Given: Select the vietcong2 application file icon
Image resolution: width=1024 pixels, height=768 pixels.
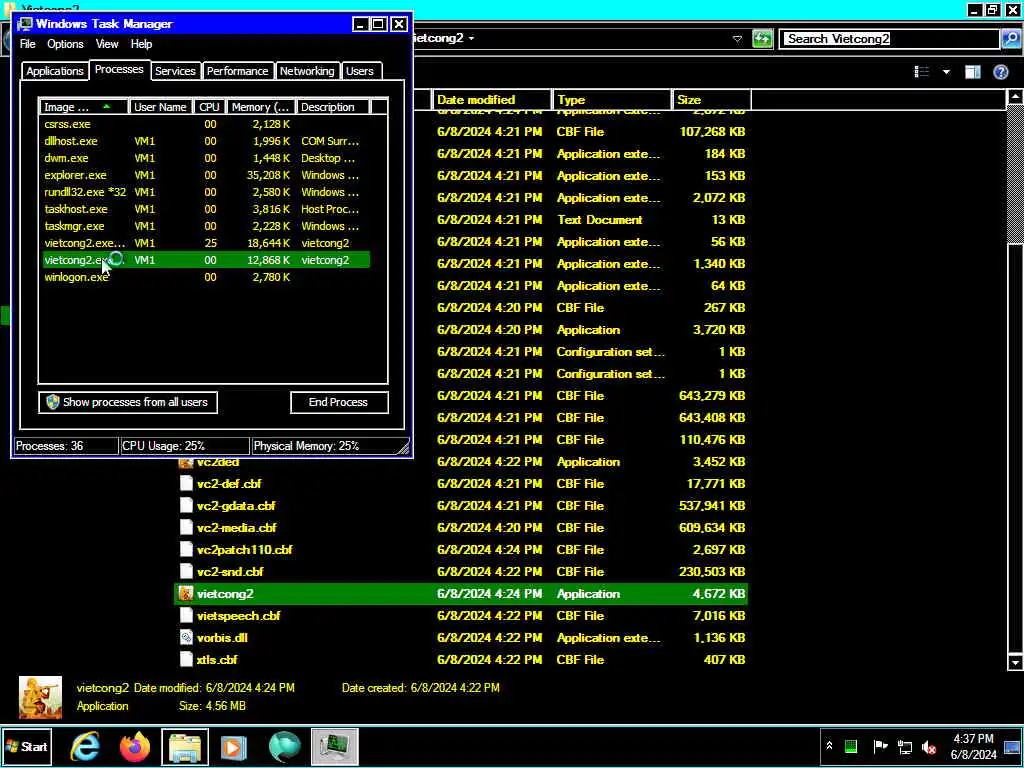Looking at the screenshot, I should (x=186, y=594).
